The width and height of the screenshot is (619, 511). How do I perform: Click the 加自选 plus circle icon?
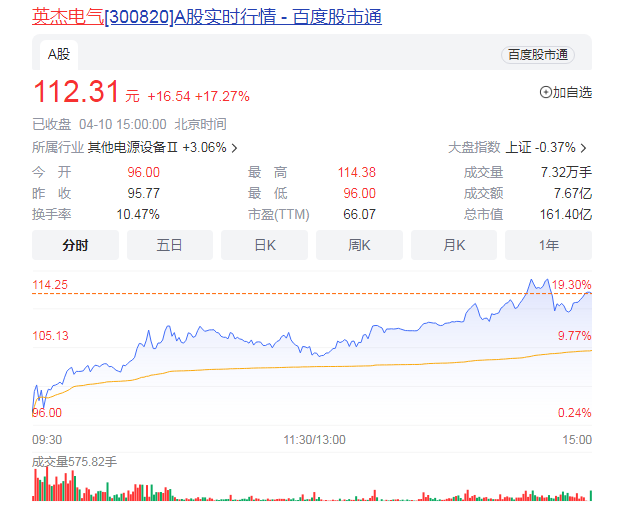point(545,92)
